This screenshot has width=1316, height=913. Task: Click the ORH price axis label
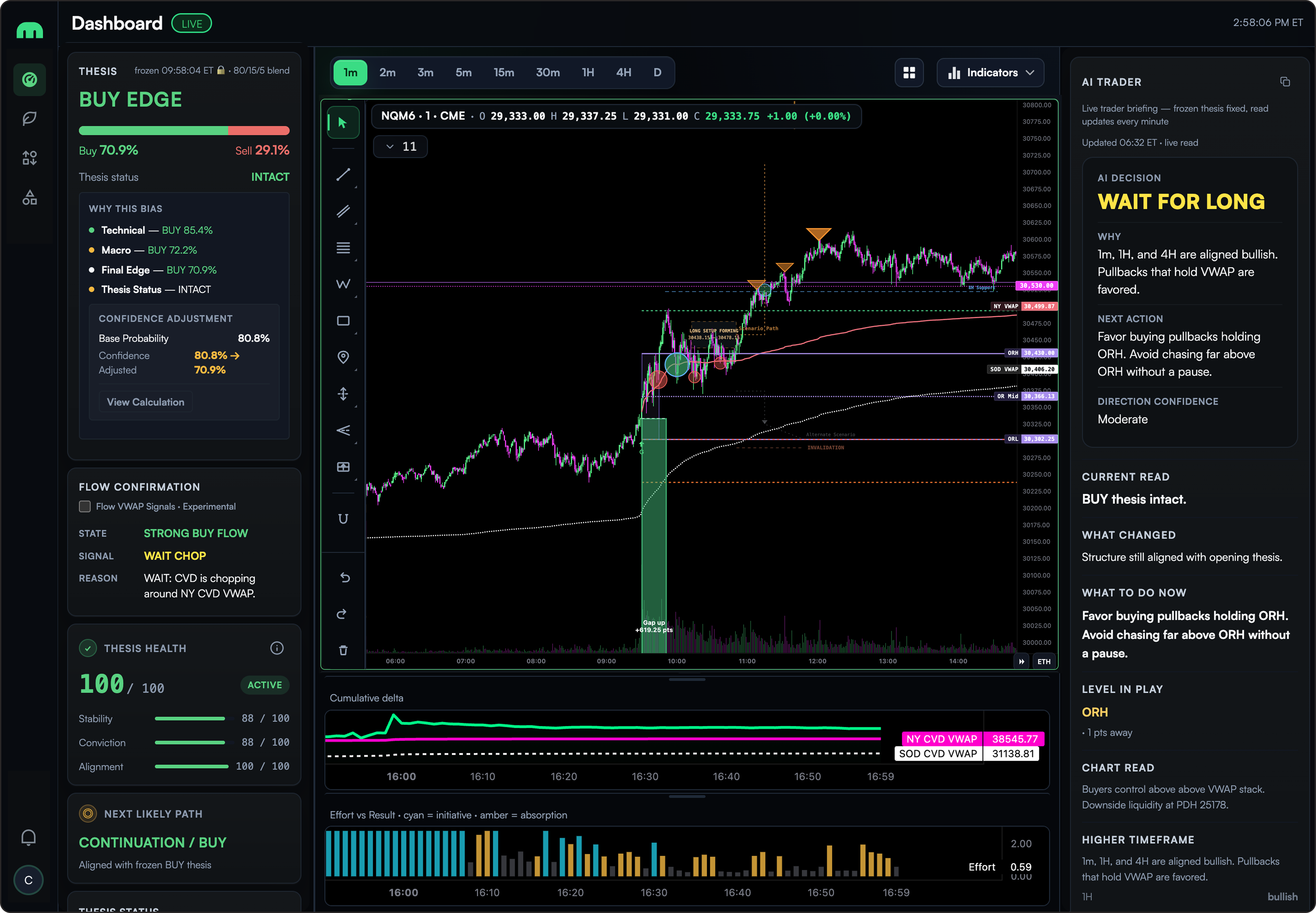tap(1031, 353)
